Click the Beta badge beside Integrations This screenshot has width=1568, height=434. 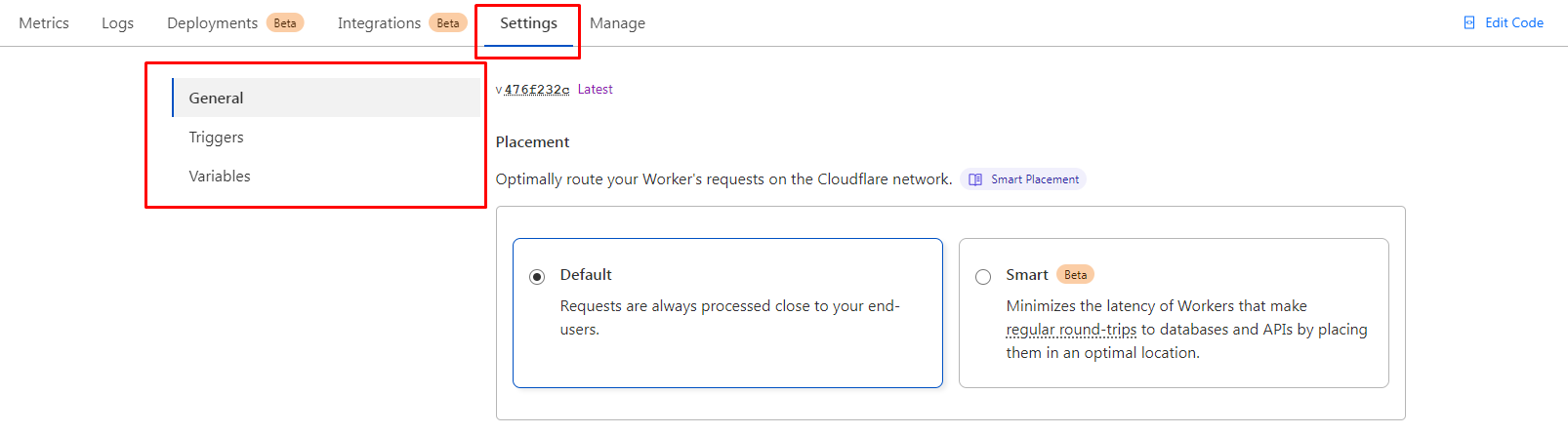pos(448,22)
